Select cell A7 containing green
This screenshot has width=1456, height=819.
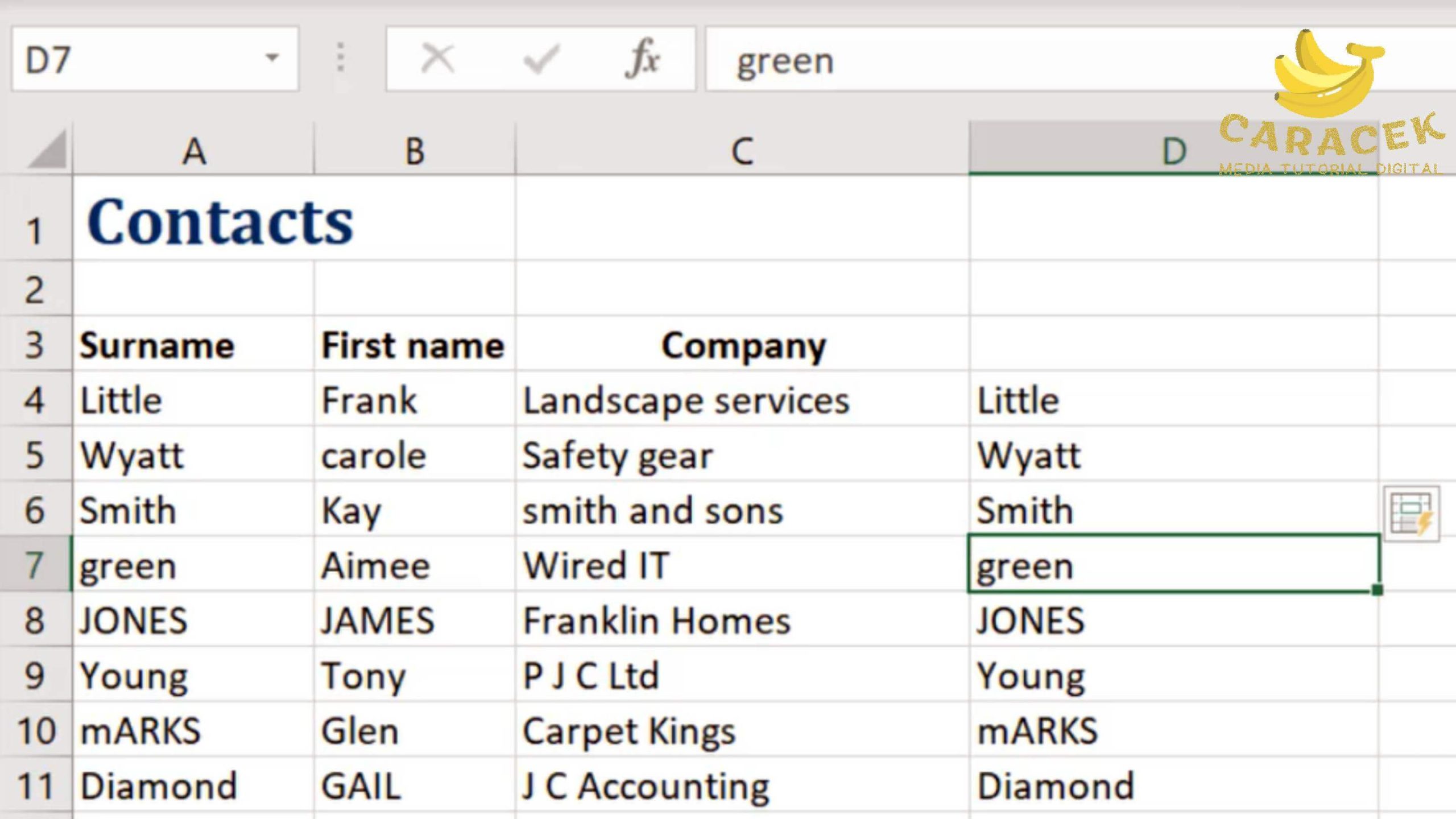pos(193,564)
